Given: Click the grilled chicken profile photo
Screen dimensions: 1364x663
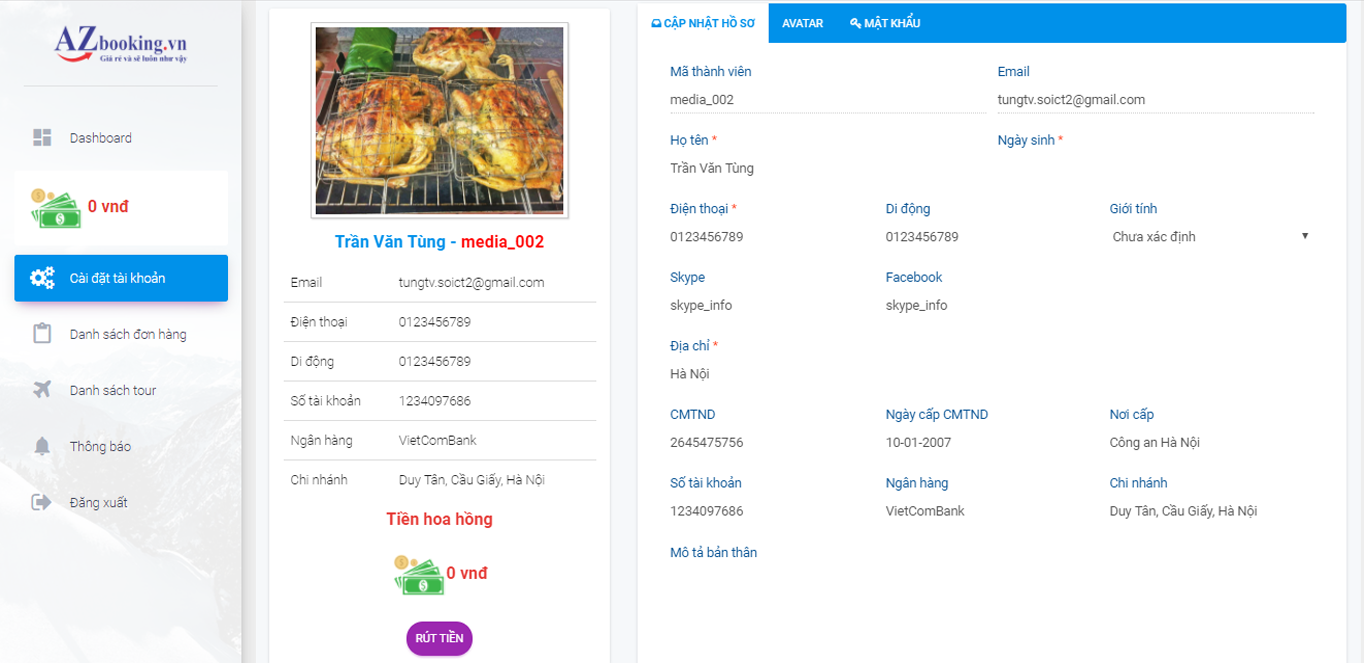Looking at the screenshot, I should [440, 120].
